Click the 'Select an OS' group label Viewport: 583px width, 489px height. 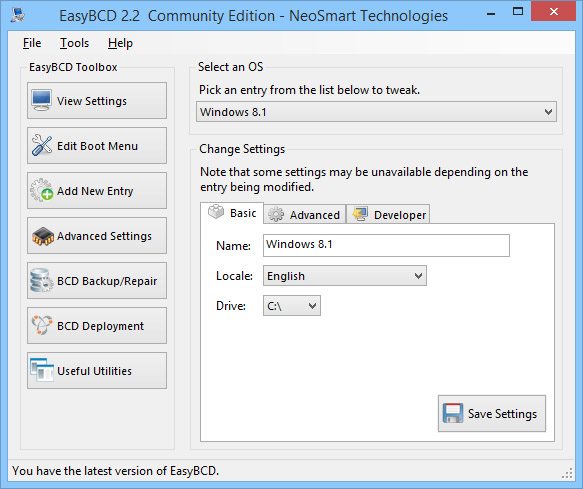tap(231, 67)
